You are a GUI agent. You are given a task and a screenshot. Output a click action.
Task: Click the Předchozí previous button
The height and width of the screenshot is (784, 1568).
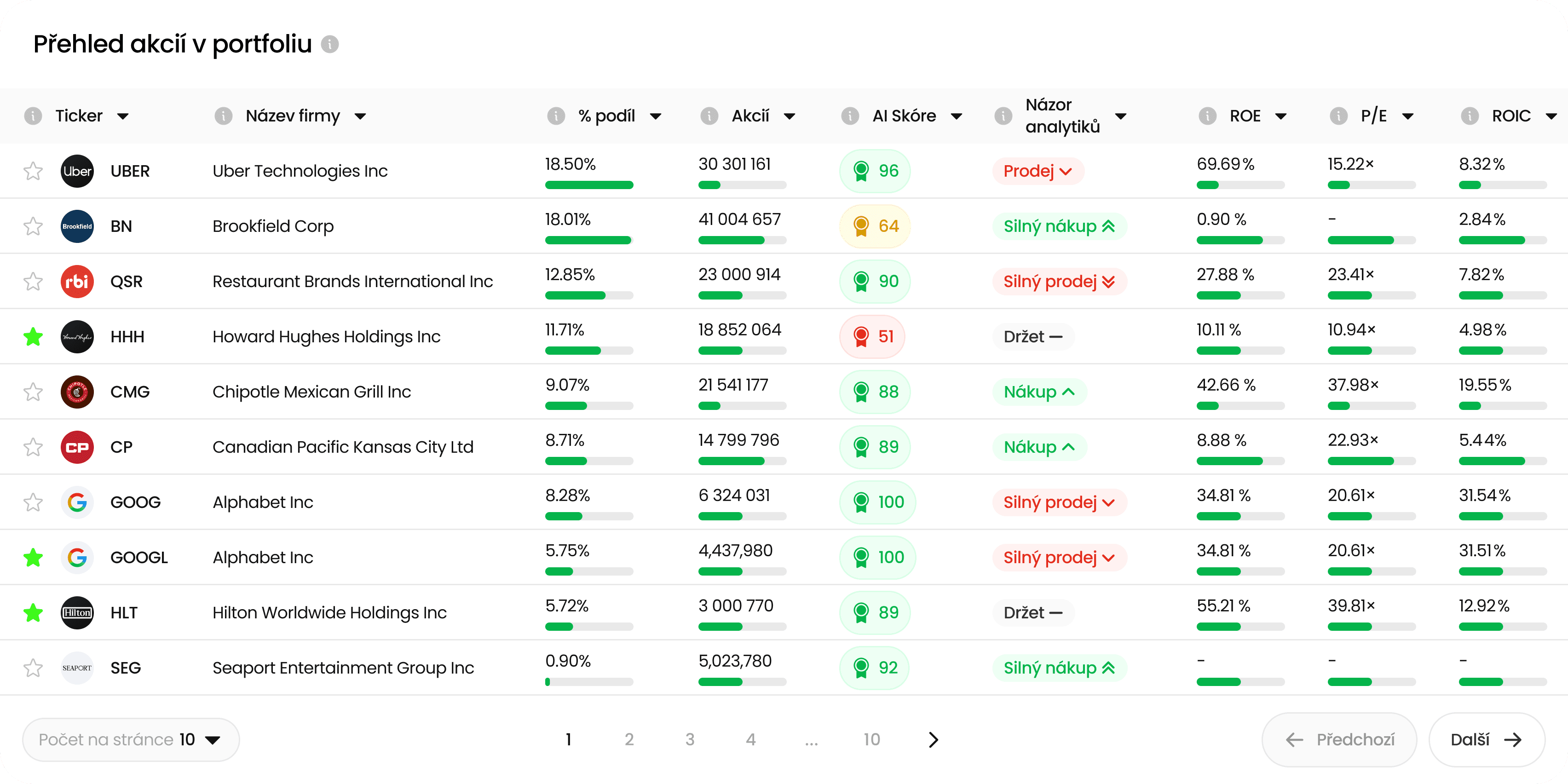pyautogui.click(x=1339, y=739)
